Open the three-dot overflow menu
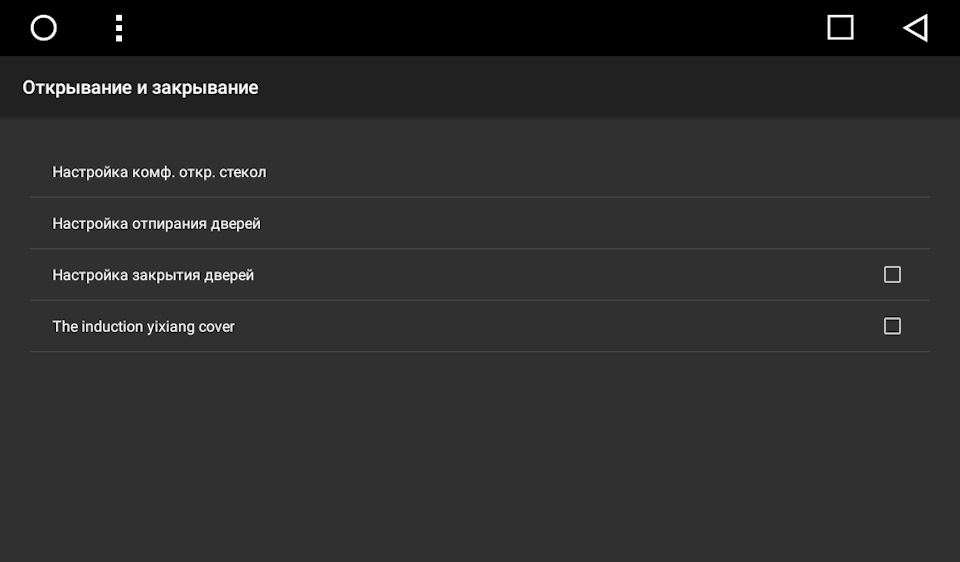Screen dimensions: 960x562 click(119, 28)
